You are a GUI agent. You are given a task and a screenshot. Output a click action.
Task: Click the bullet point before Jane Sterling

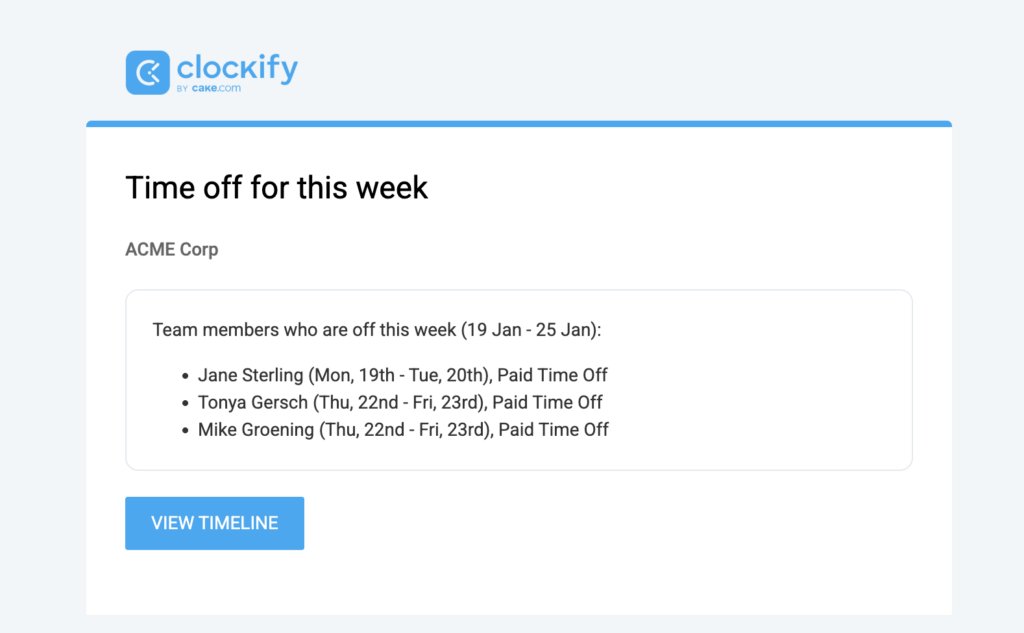(x=185, y=376)
